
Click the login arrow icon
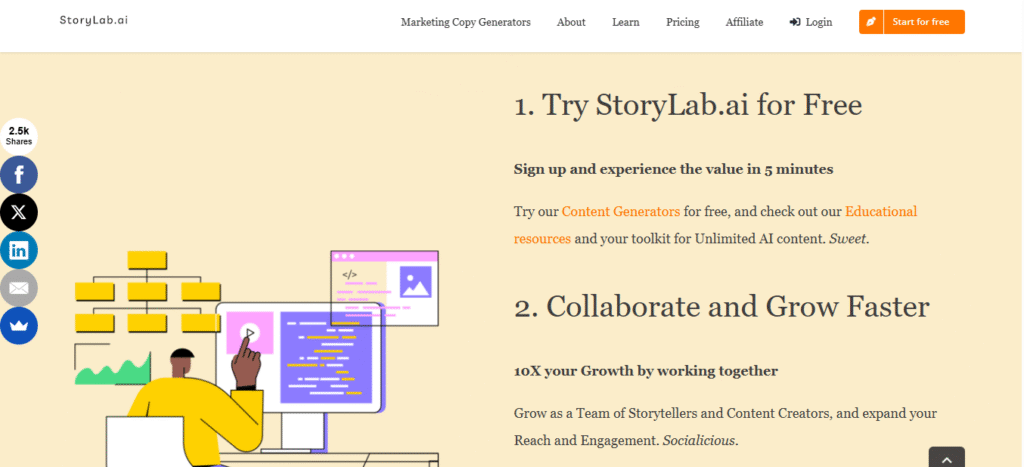[795, 22]
